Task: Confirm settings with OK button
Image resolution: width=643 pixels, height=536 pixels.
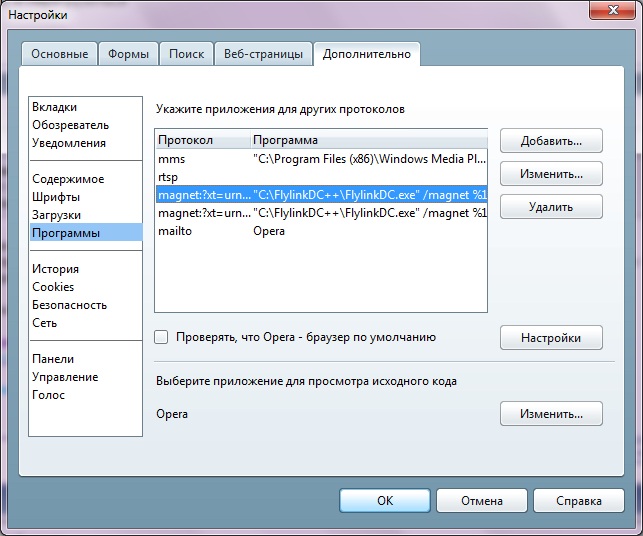Action: point(385,500)
